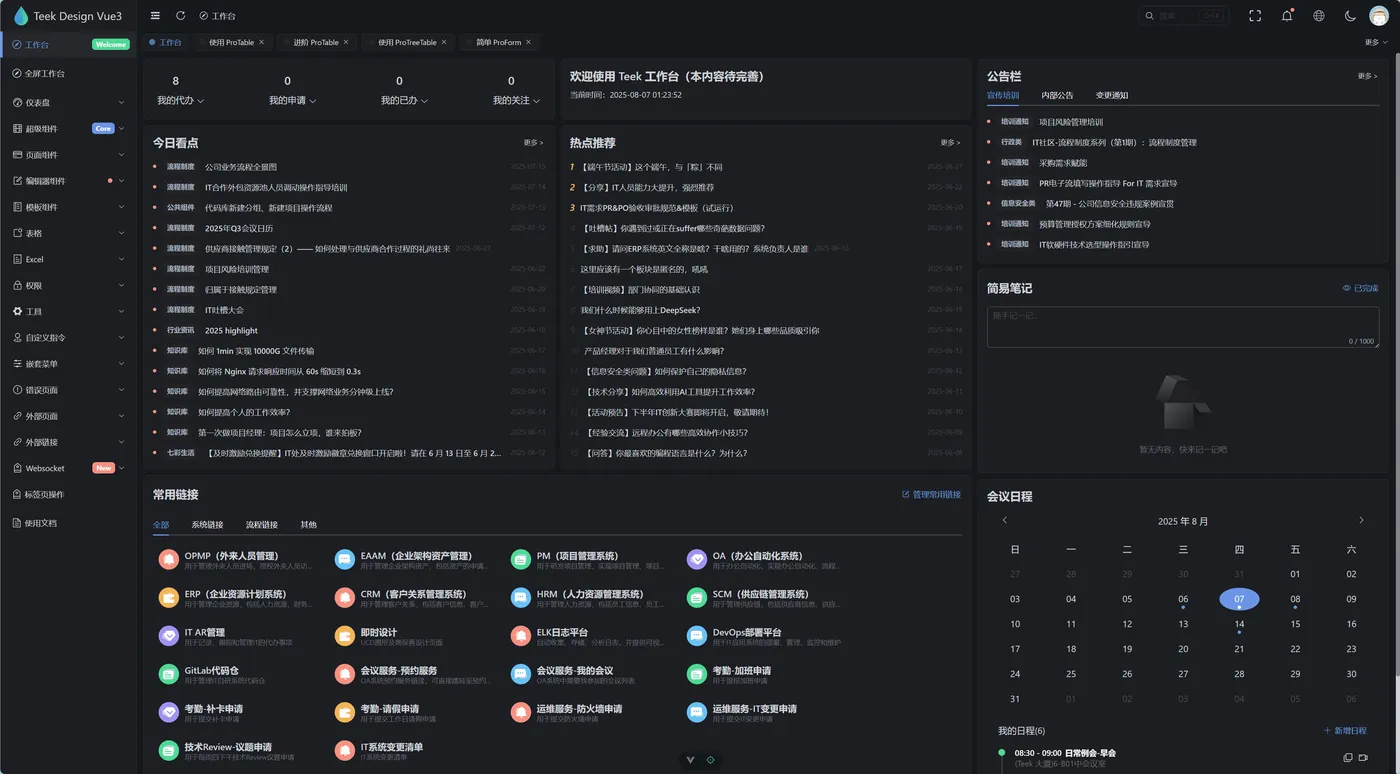Go to next month in calendar
1400x774 pixels.
1361,520
